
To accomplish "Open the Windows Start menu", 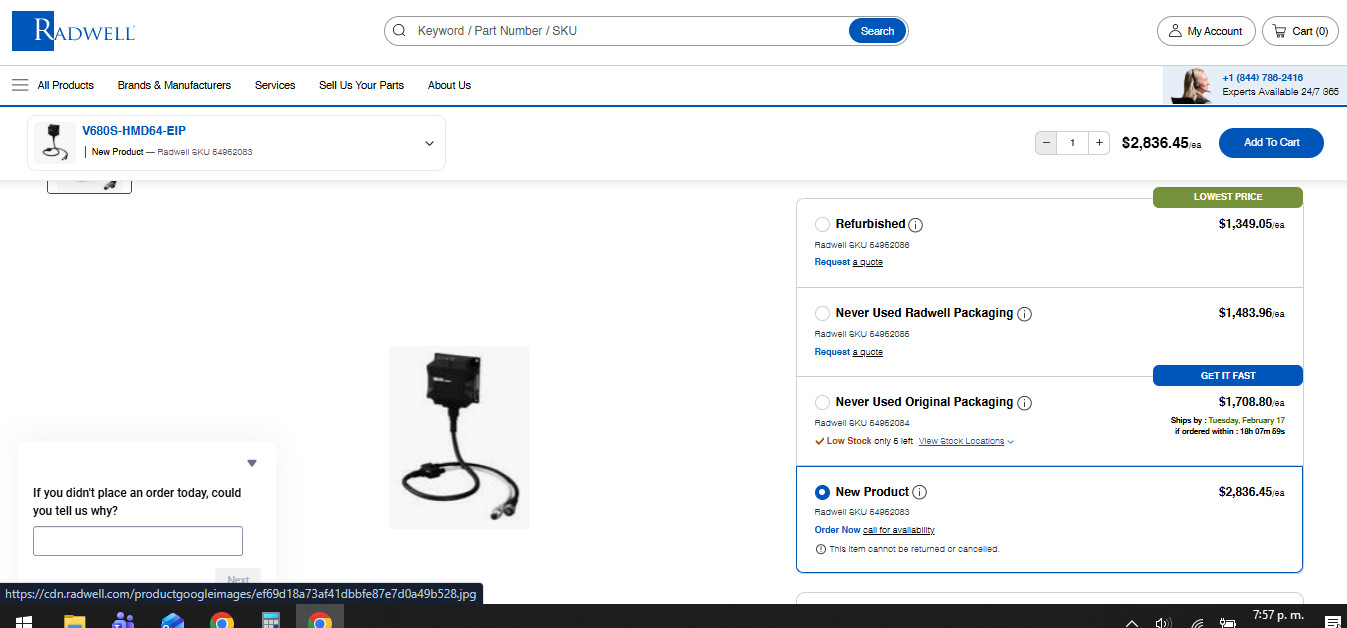I will point(22,621).
